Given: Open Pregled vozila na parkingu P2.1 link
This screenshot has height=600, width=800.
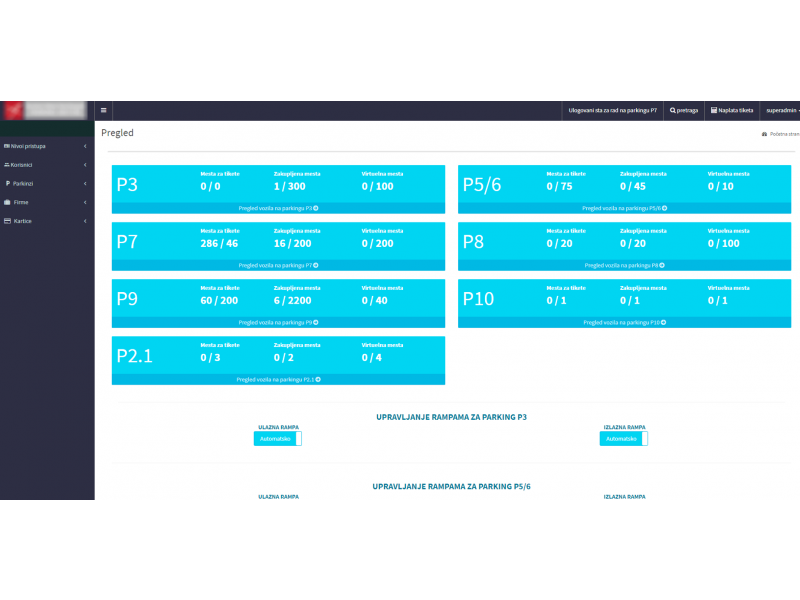Looking at the screenshot, I should tap(278, 380).
